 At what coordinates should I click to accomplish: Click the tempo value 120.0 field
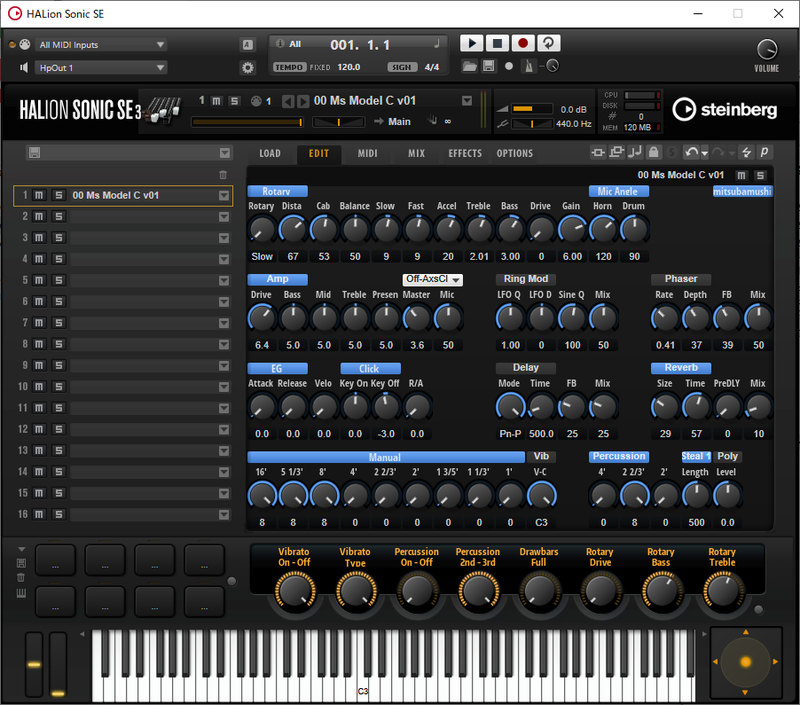pyautogui.click(x=349, y=67)
